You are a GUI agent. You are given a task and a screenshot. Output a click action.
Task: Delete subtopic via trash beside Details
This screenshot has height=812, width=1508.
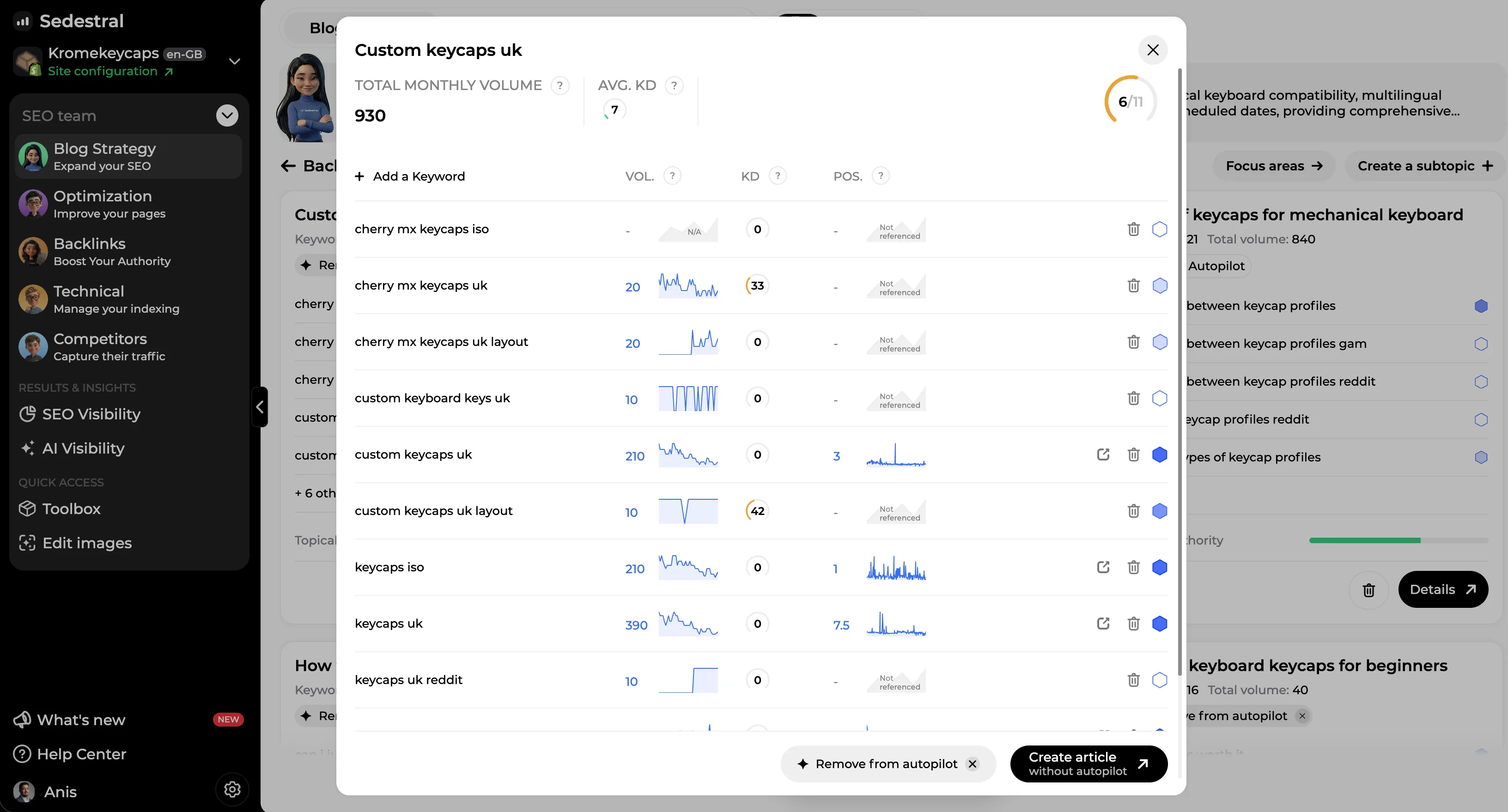pos(1368,589)
